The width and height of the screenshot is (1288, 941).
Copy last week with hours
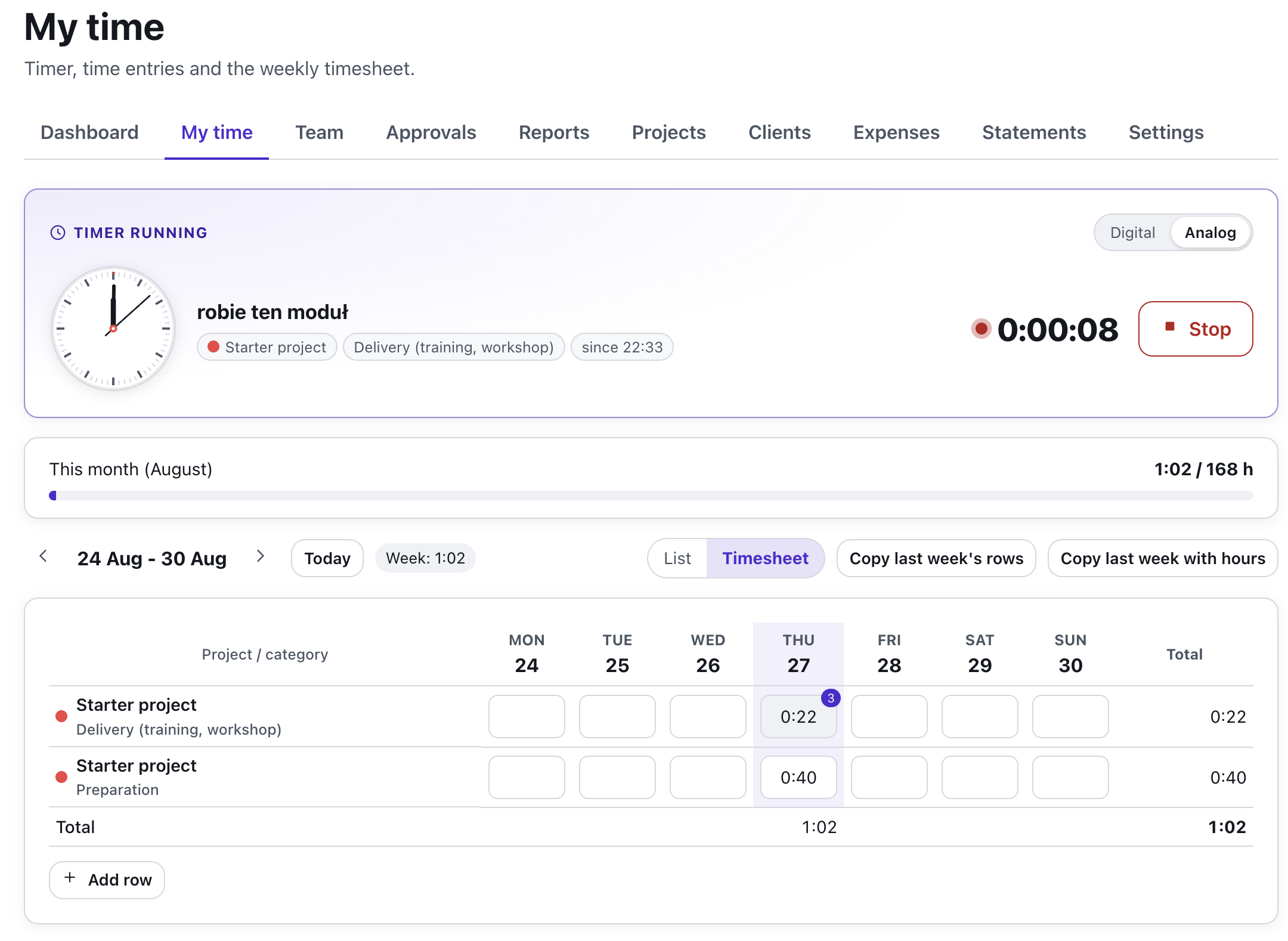tap(1163, 558)
